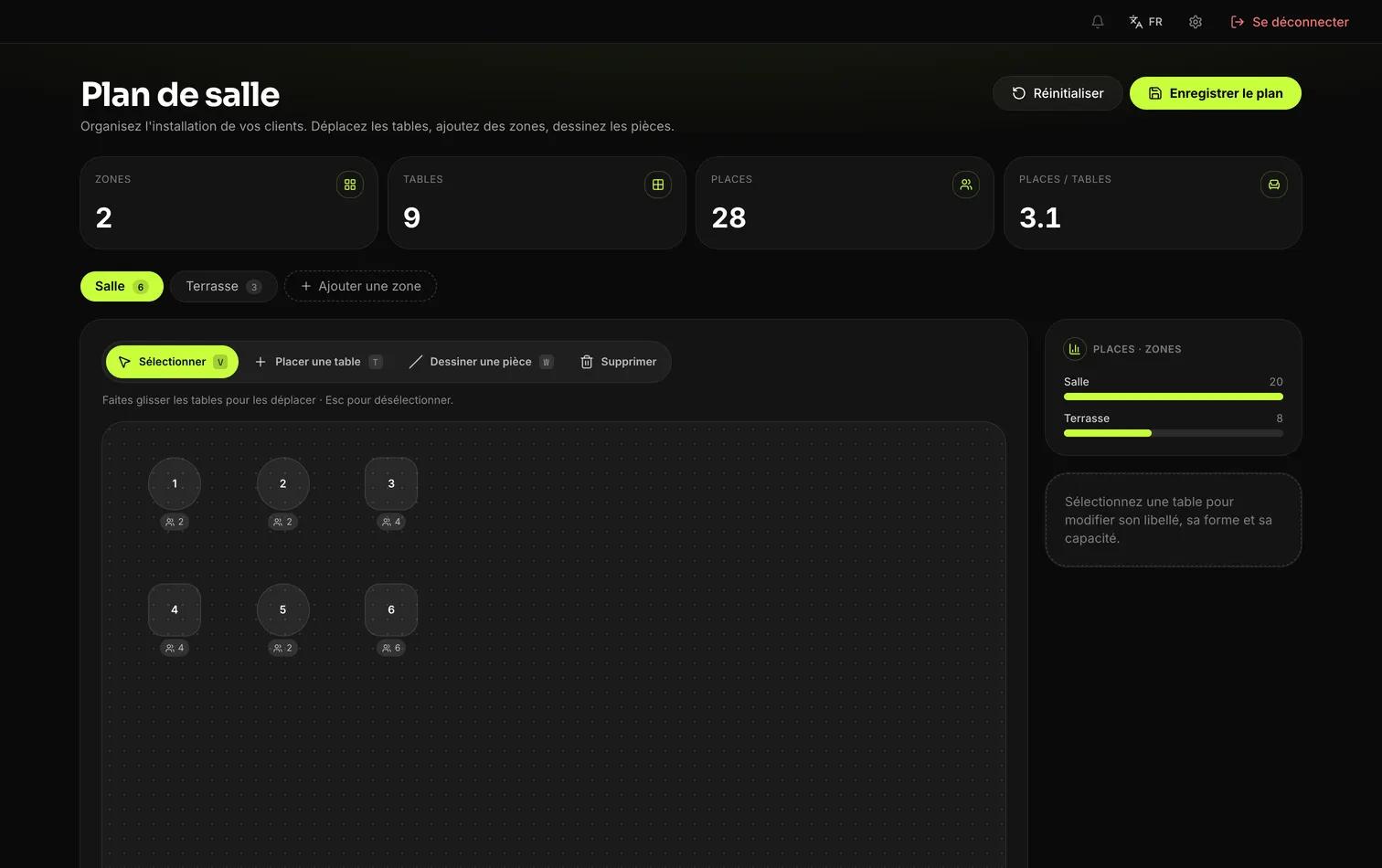
Task: Click the Places / Tables card icon
Action: point(1274,185)
